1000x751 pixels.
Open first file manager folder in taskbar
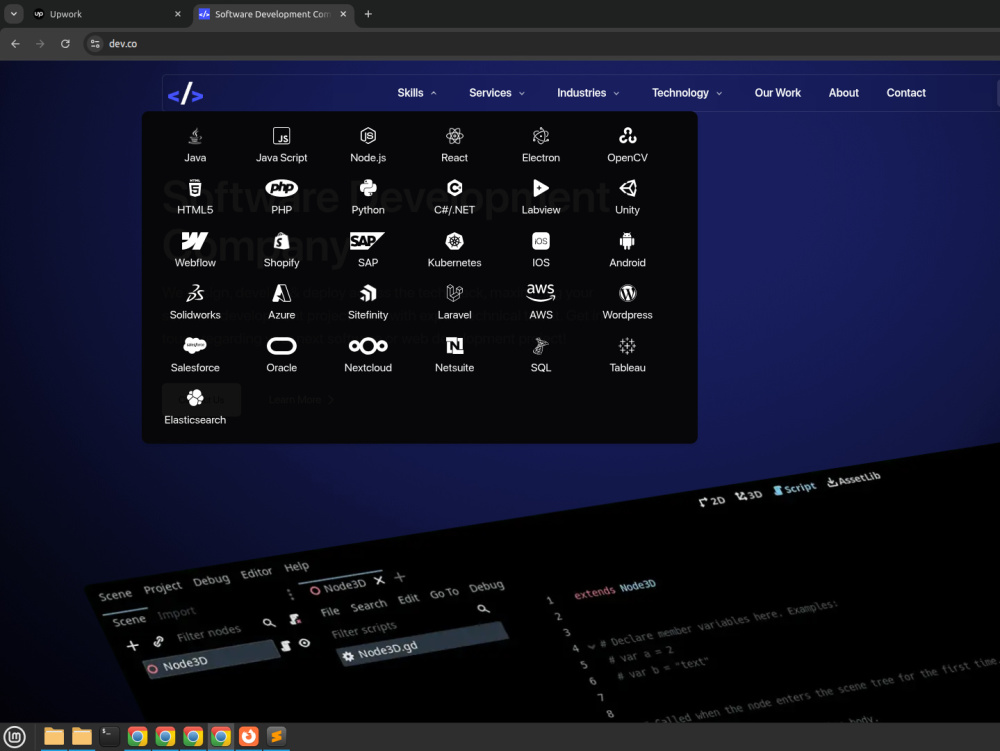(x=54, y=736)
